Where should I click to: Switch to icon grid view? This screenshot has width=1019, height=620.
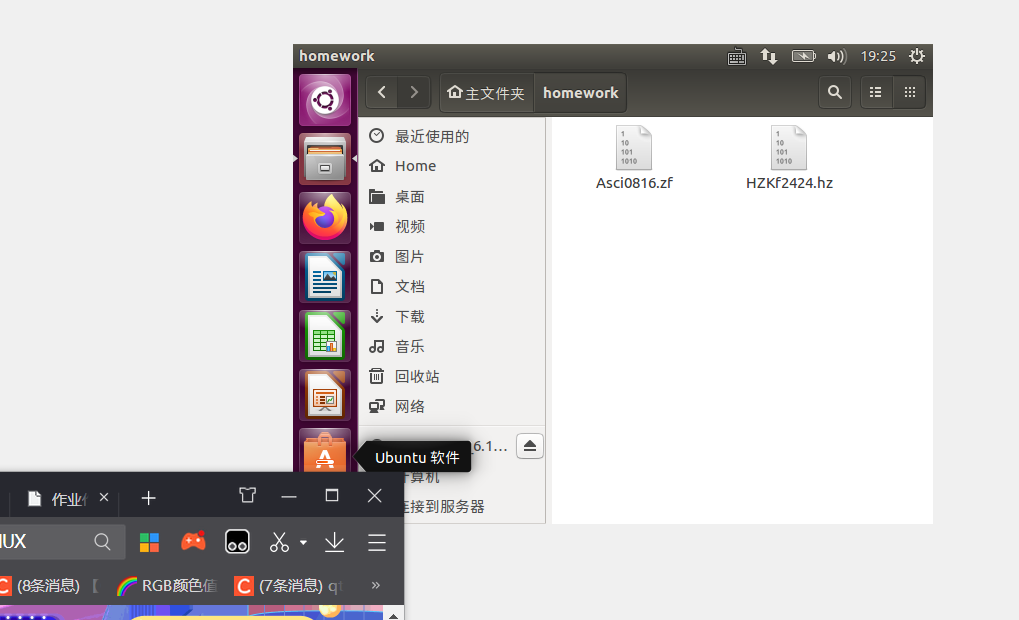910,92
